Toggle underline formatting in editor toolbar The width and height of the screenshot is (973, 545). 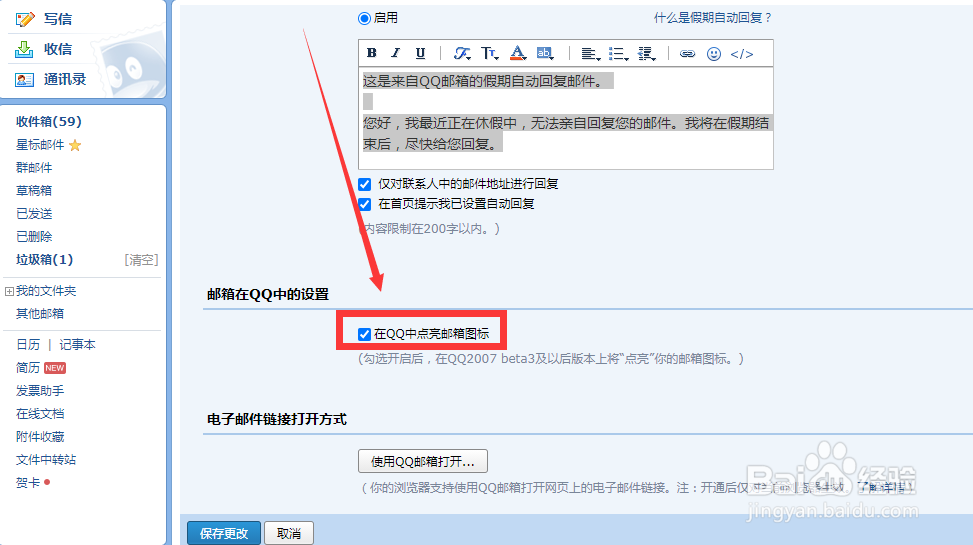(420, 53)
